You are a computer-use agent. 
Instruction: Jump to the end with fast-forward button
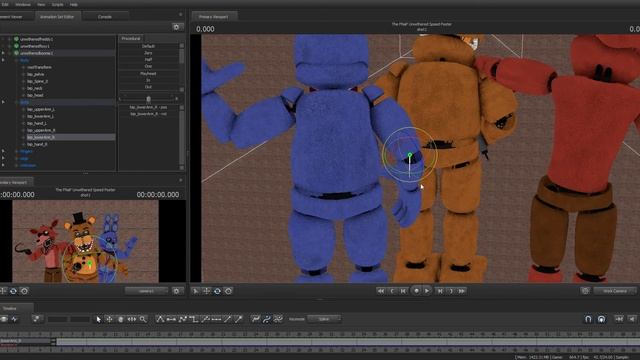(462, 291)
